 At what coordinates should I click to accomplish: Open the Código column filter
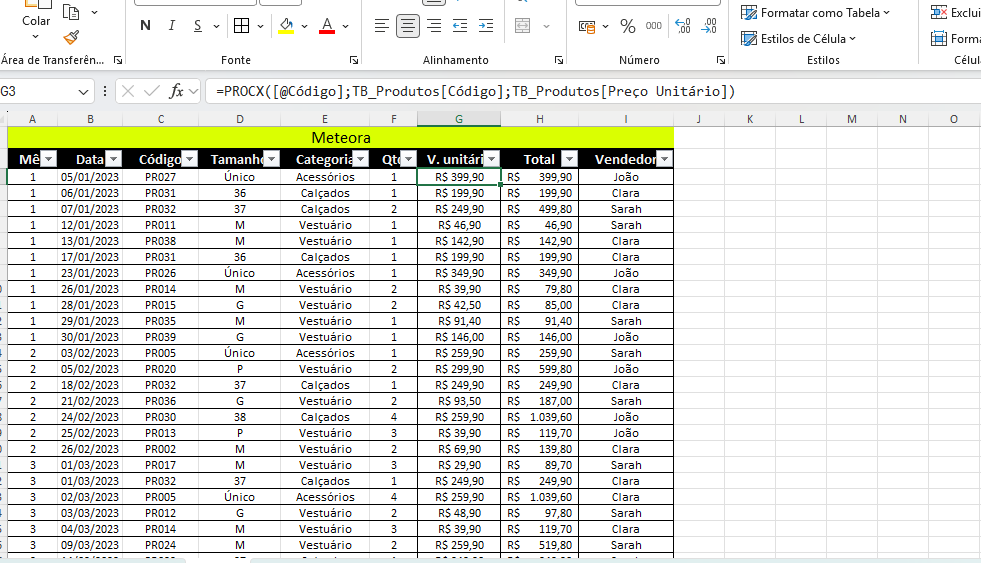(x=190, y=159)
